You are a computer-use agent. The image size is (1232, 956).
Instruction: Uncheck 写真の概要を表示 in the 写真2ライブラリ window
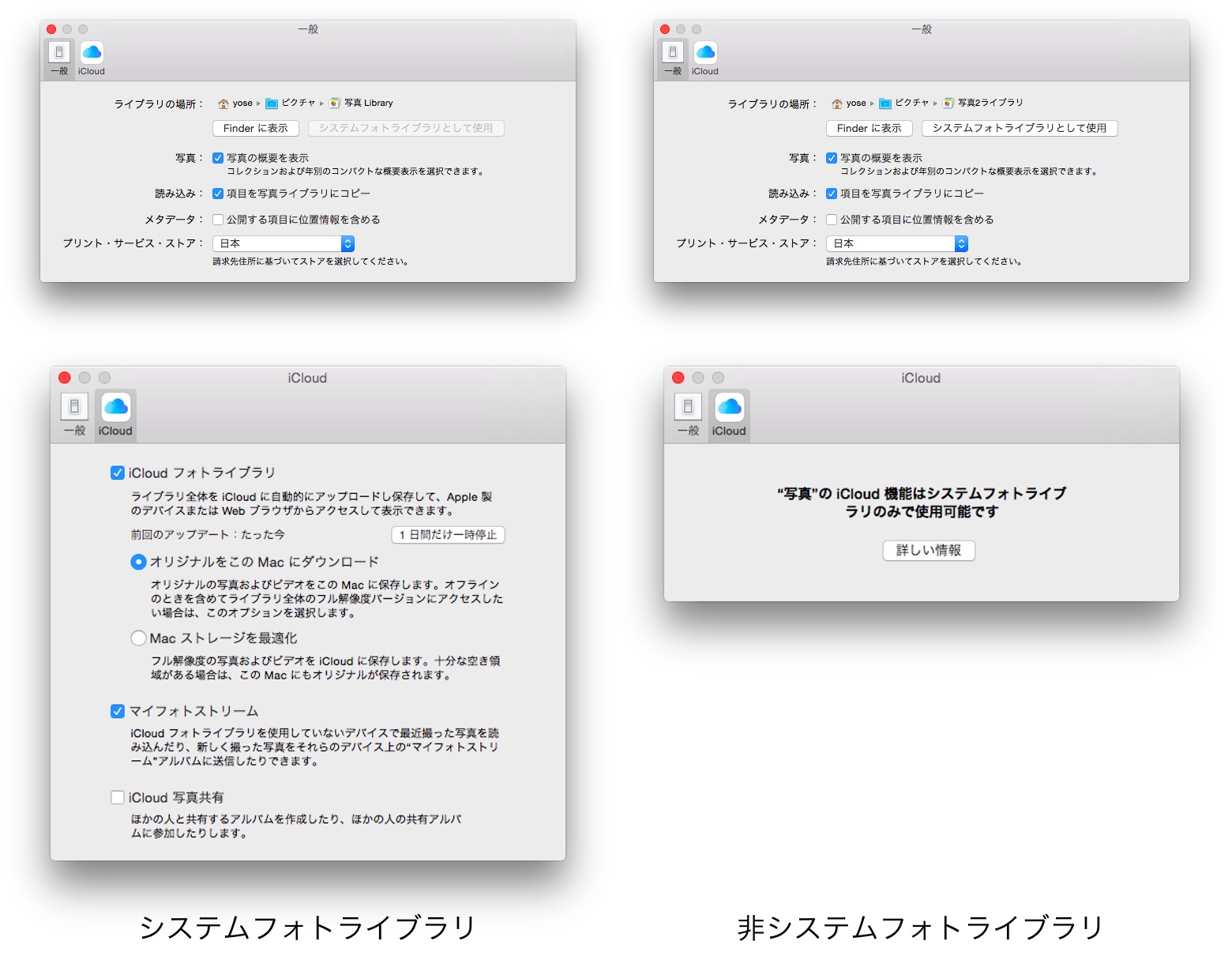point(832,158)
